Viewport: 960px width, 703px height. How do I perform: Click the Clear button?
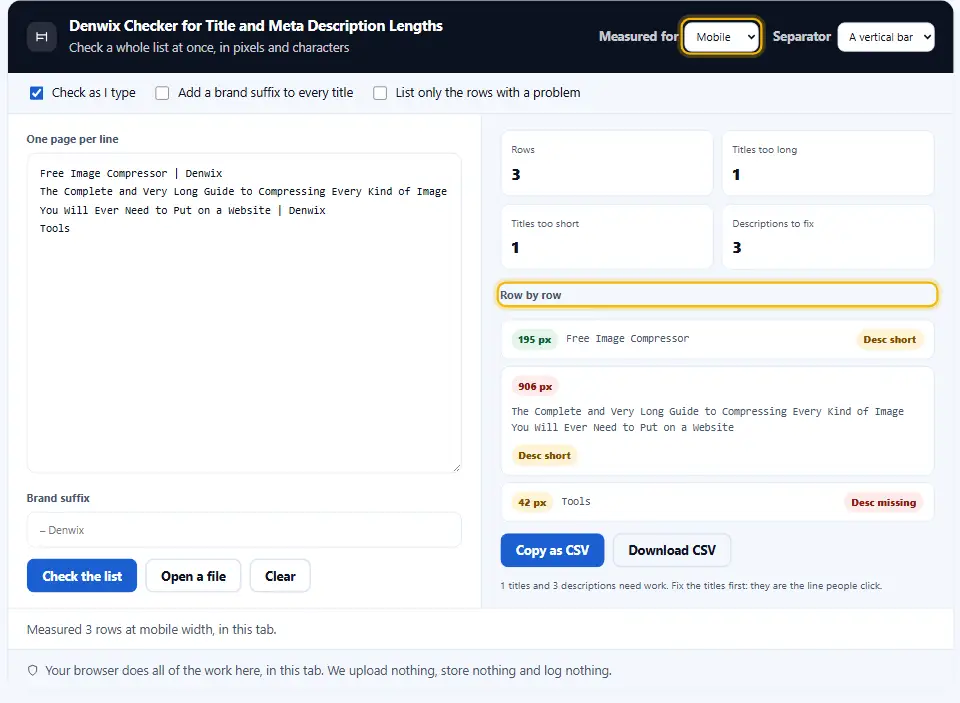[280, 576]
